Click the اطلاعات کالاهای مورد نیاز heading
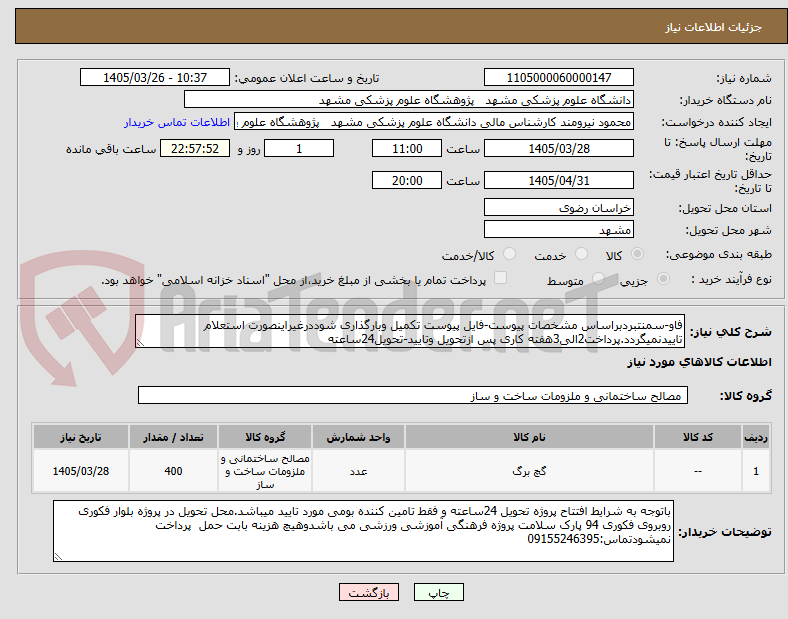This screenshot has width=788, height=619. [x=699, y=362]
